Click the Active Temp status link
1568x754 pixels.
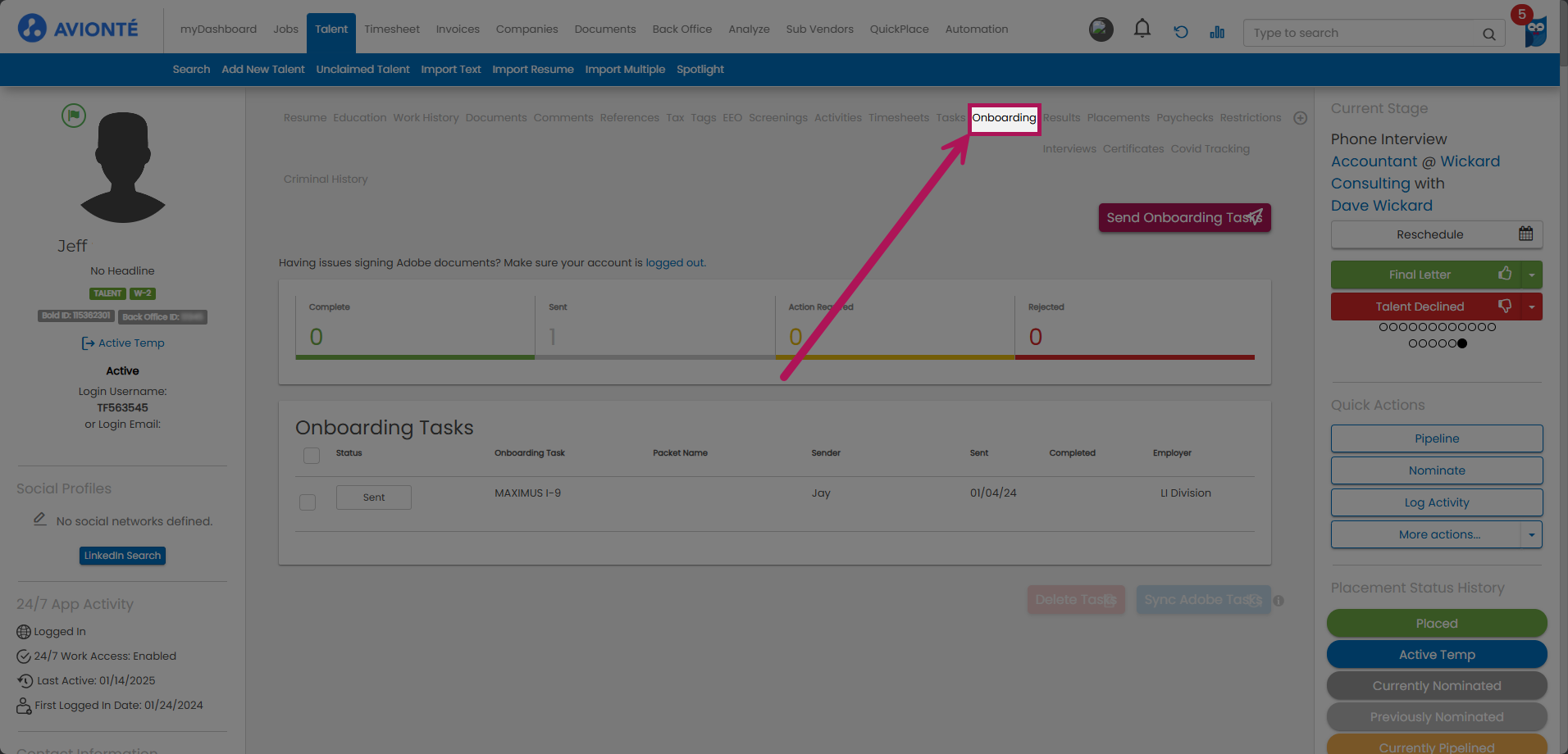[x=131, y=343]
